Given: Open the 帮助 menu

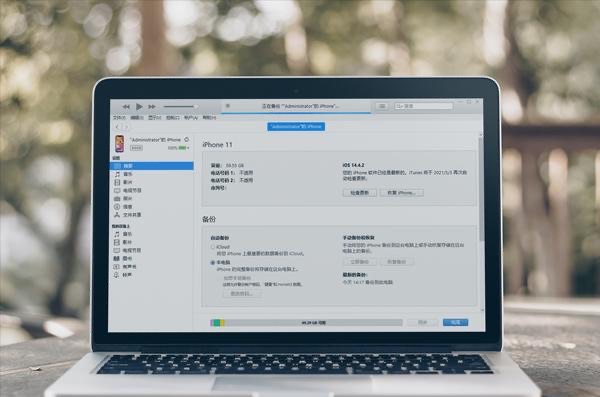Looking at the screenshot, I should (209, 118).
